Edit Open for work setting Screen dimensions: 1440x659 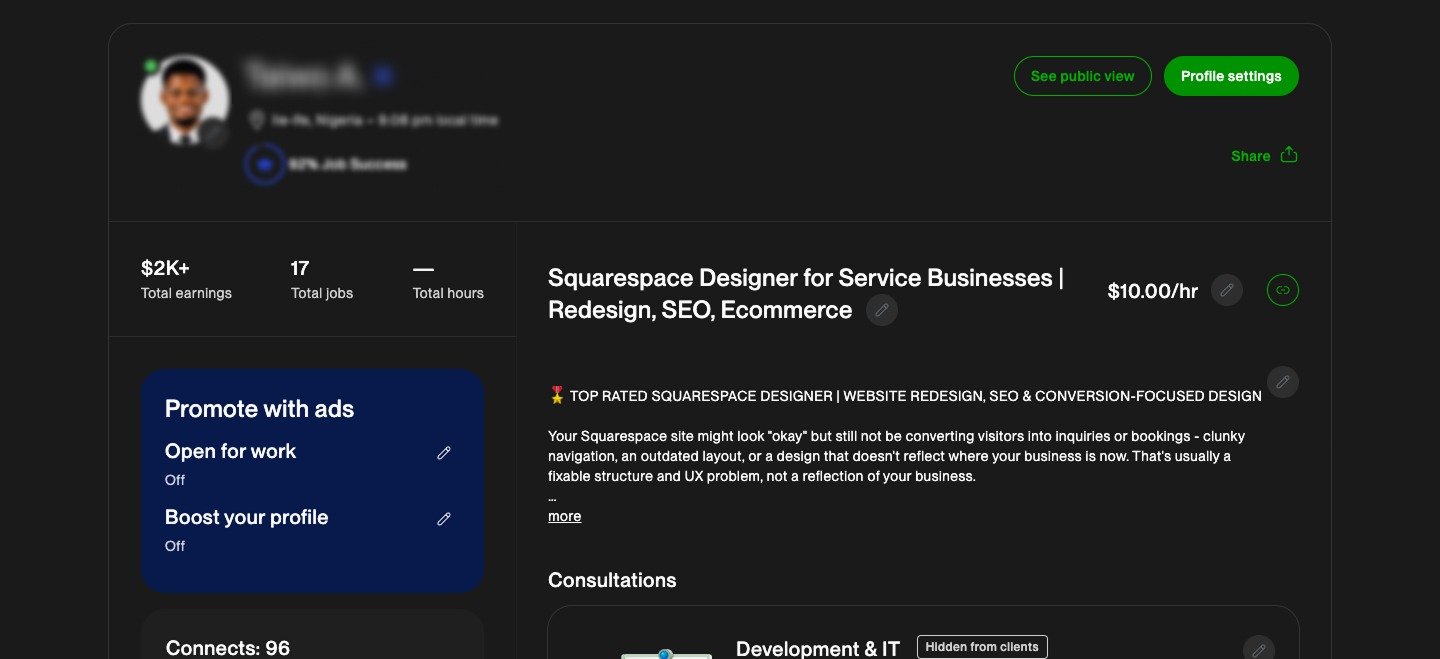click(444, 453)
